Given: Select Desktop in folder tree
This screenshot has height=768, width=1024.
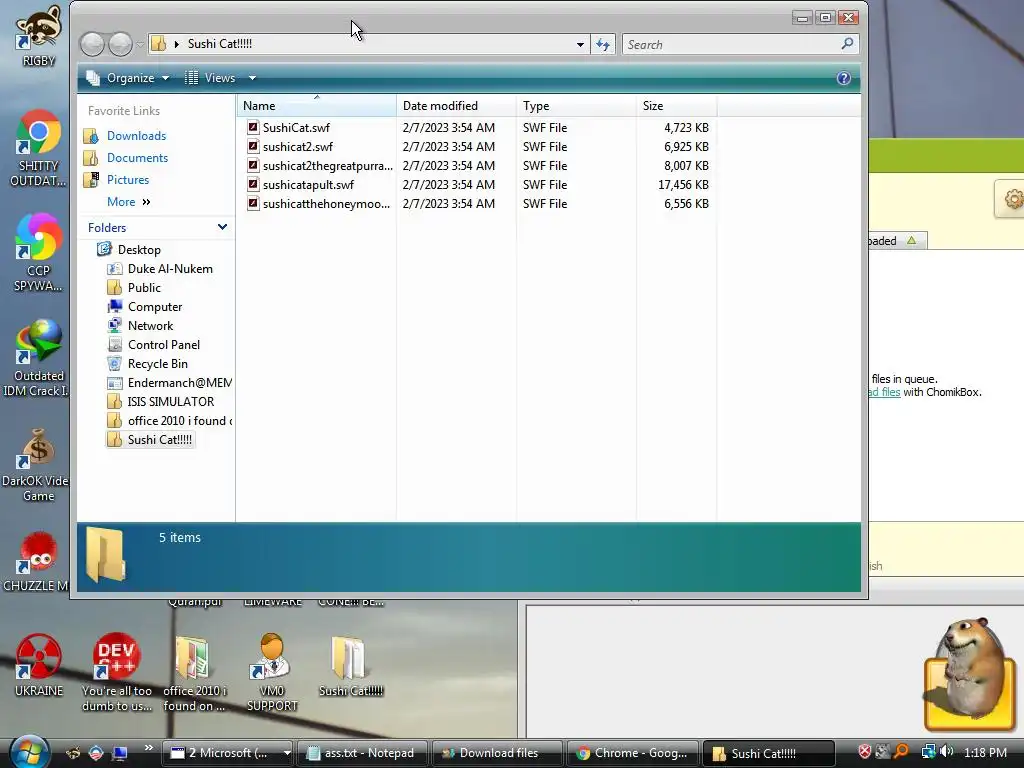Looking at the screenshot, I should coord(139,249).
